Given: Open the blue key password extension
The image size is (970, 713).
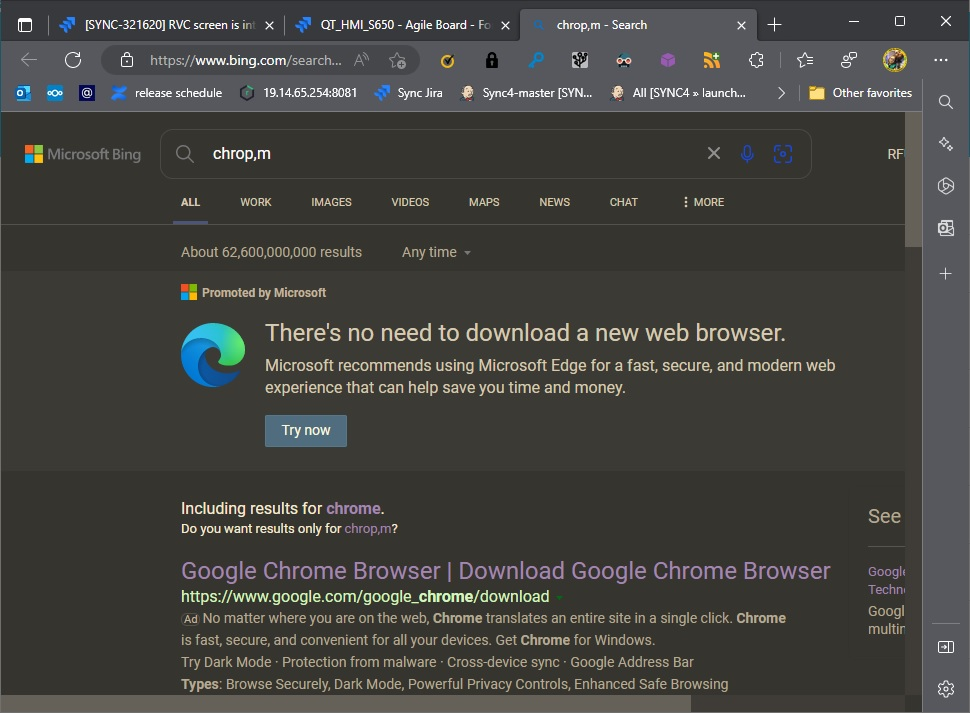Looking at the screenshot, I should click(536, 60).
